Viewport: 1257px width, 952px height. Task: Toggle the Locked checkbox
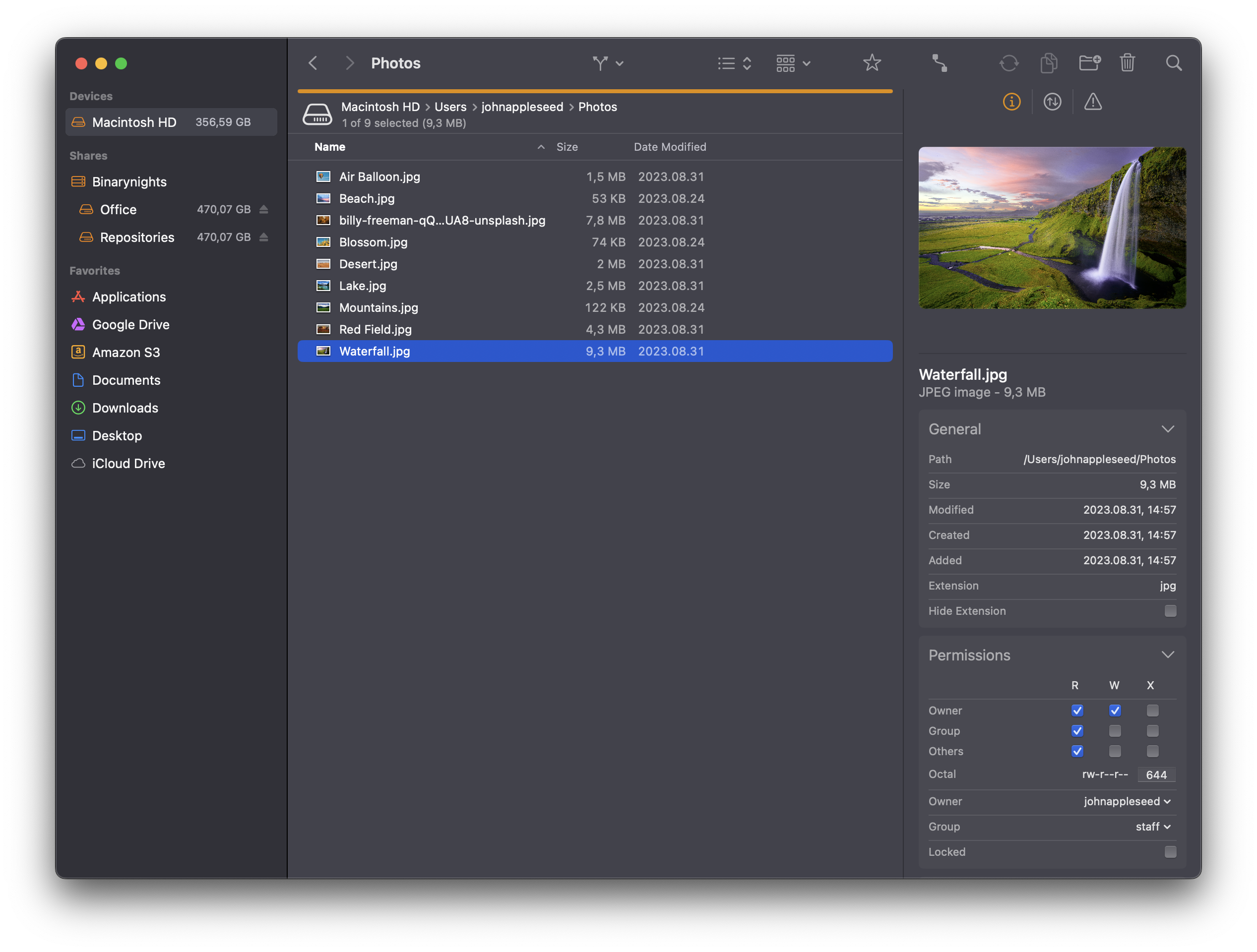[1170, 852]
